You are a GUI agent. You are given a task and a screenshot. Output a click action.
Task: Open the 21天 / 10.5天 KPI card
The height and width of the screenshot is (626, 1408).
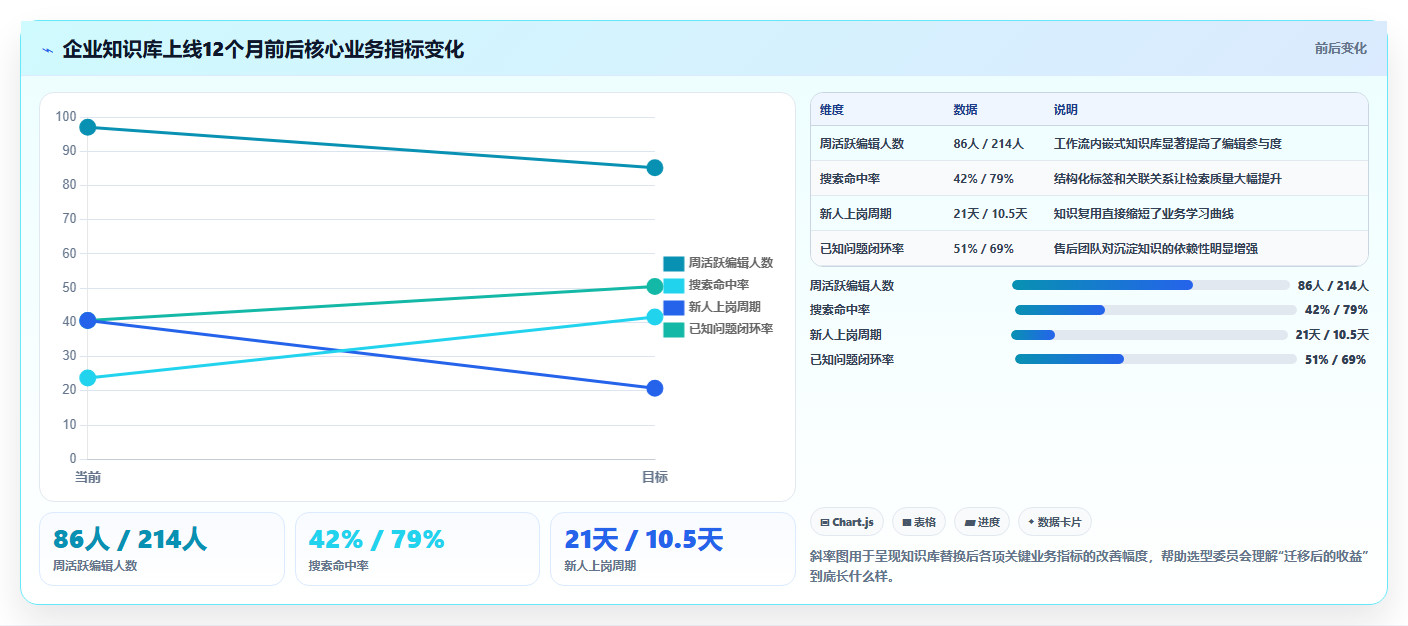(673, 549)
